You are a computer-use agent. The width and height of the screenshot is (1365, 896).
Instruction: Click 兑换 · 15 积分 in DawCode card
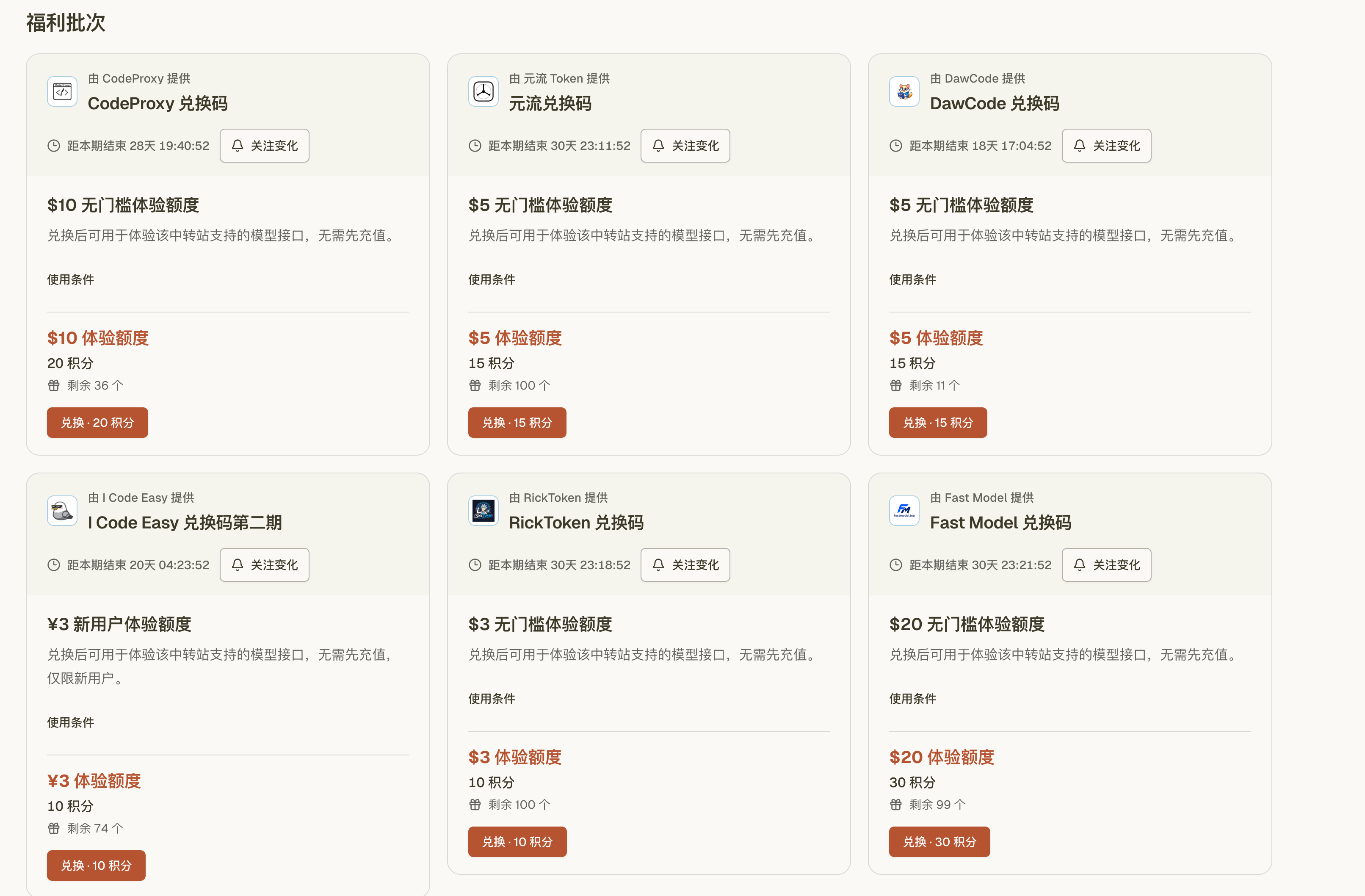click(x=938, y=423)
